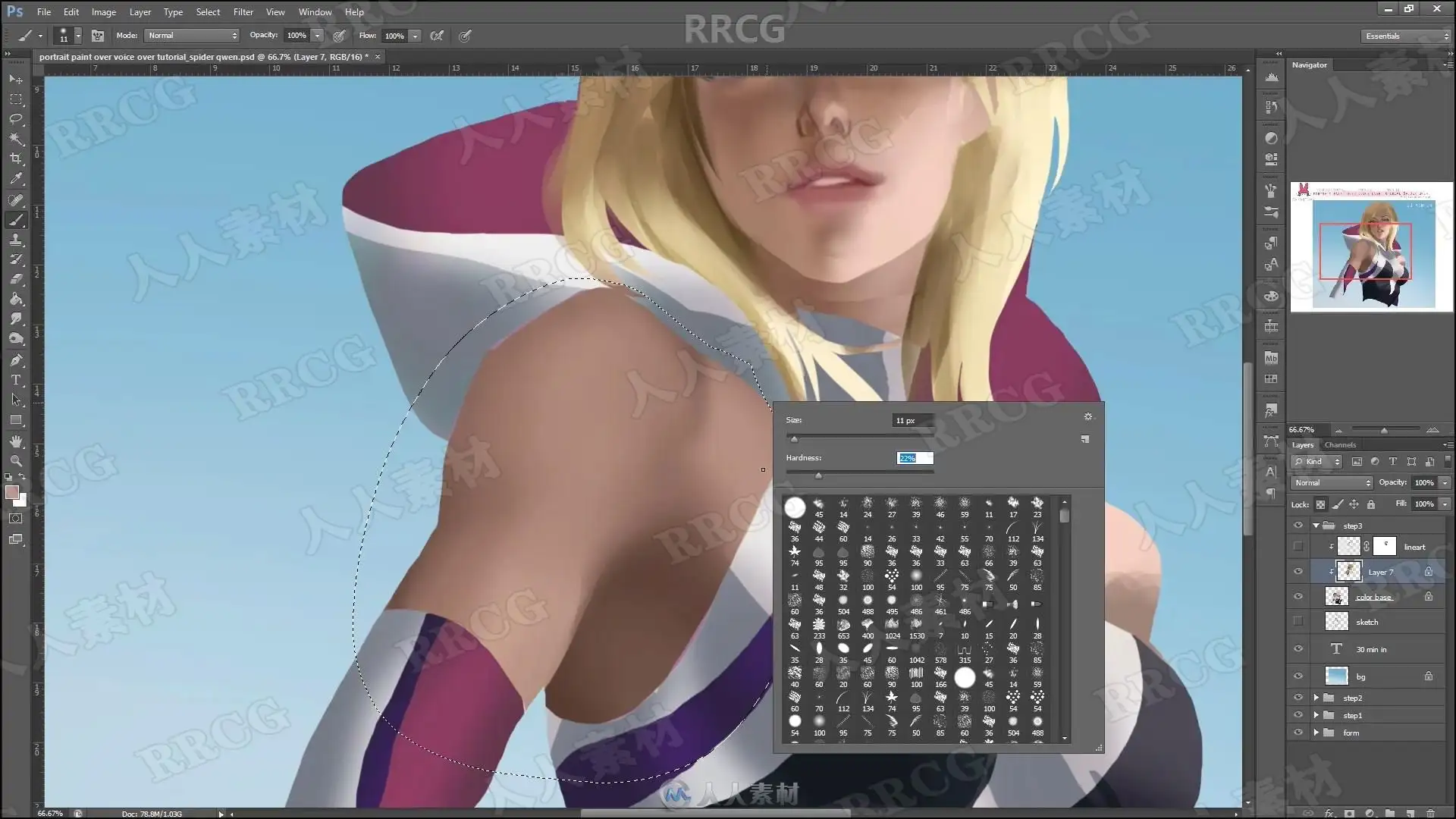This screenshot has height=819, width=1456.
Task: Select the Horizontal Type tool
Action: pyautogui.click(x=16, y=380)
